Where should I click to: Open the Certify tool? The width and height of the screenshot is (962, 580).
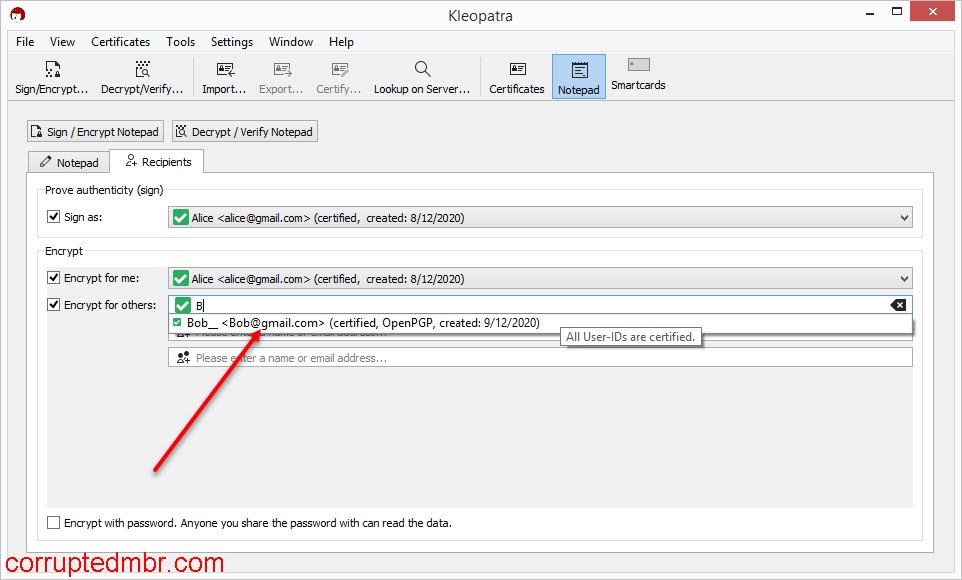point(338,75)
